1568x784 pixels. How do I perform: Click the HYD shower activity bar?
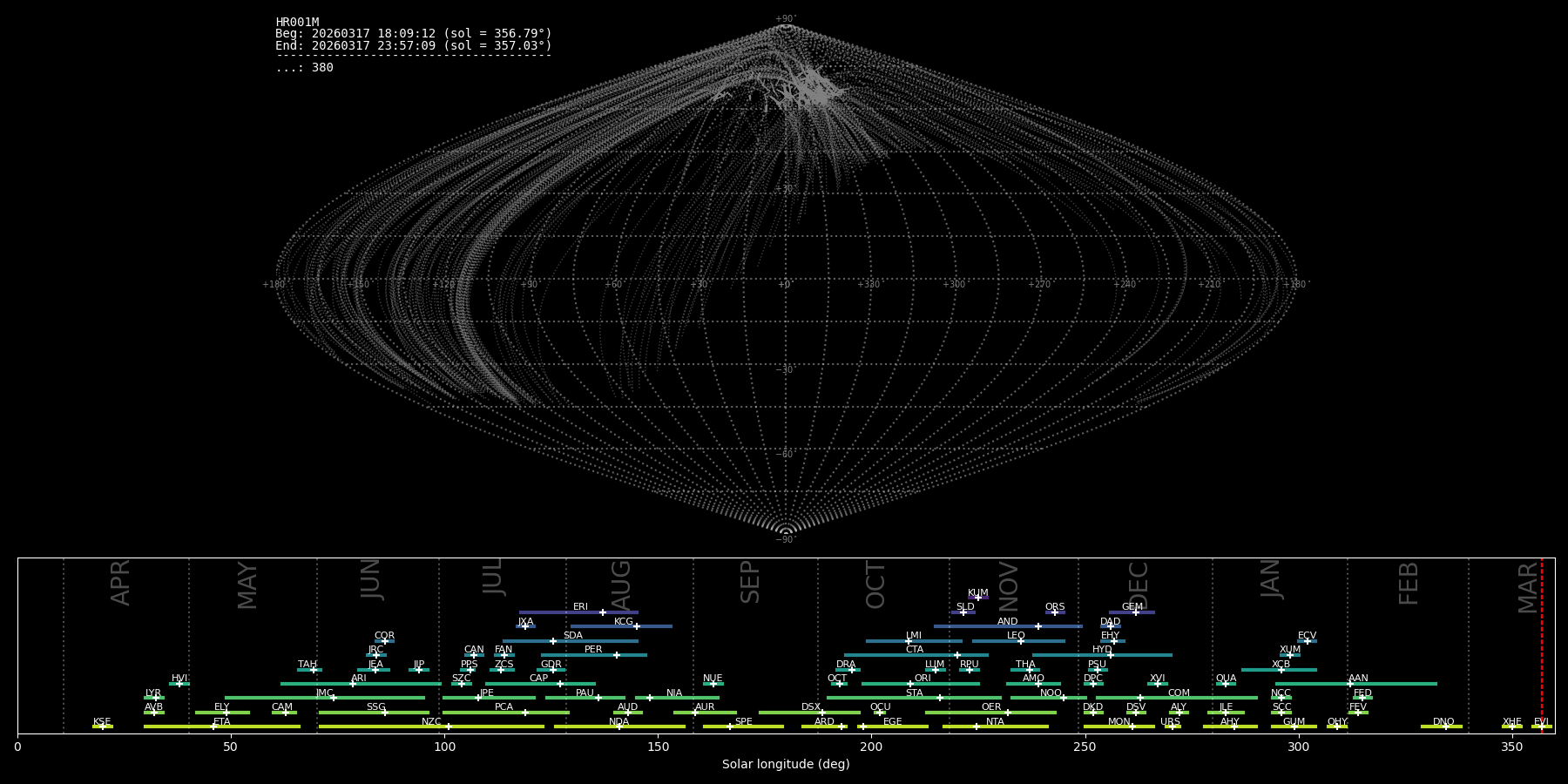(1102, 655)
